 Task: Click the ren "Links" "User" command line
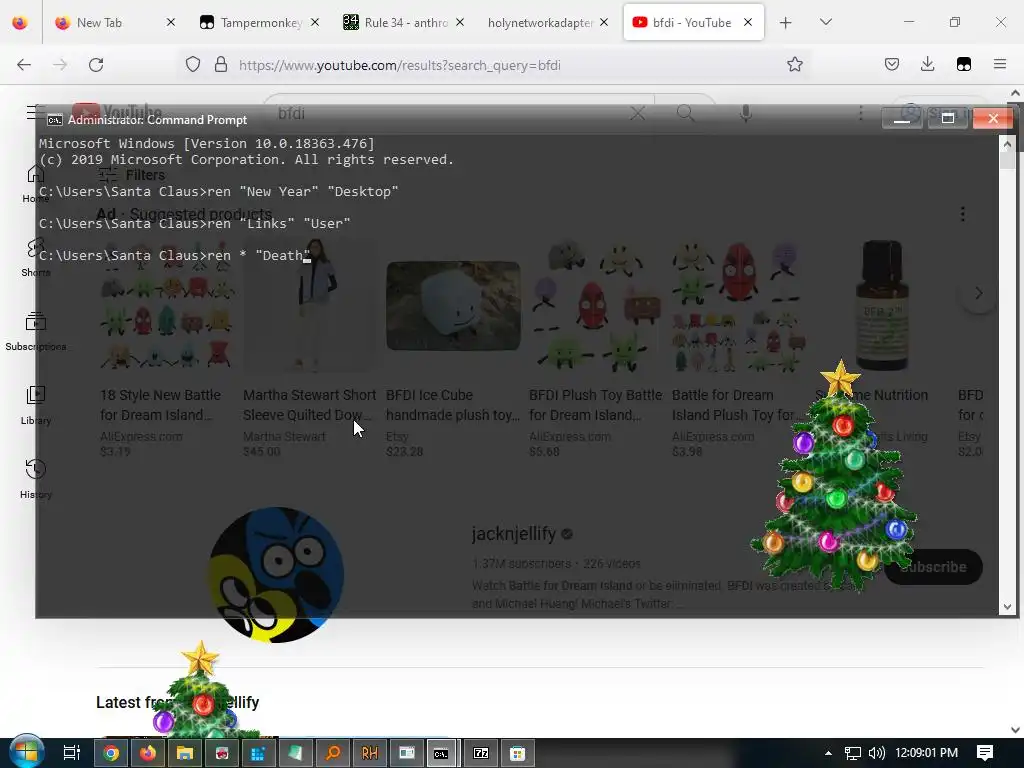(195, 224)
